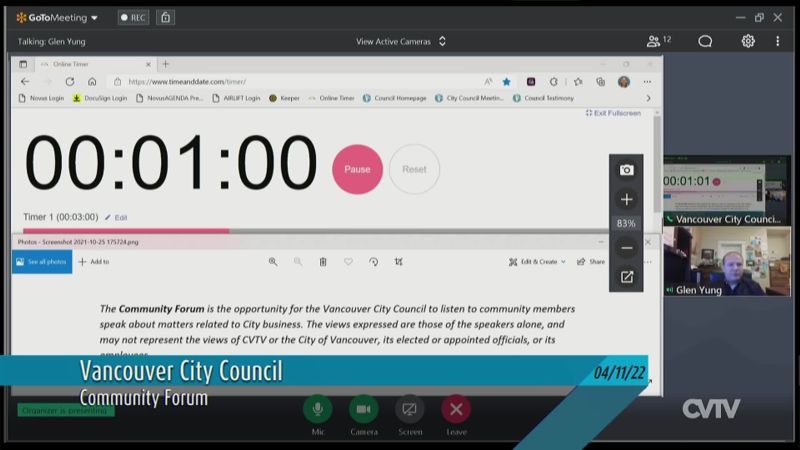Take a screenshot with camera icon
The width and height of the screenshot is (800, 450).
[627, 170]
